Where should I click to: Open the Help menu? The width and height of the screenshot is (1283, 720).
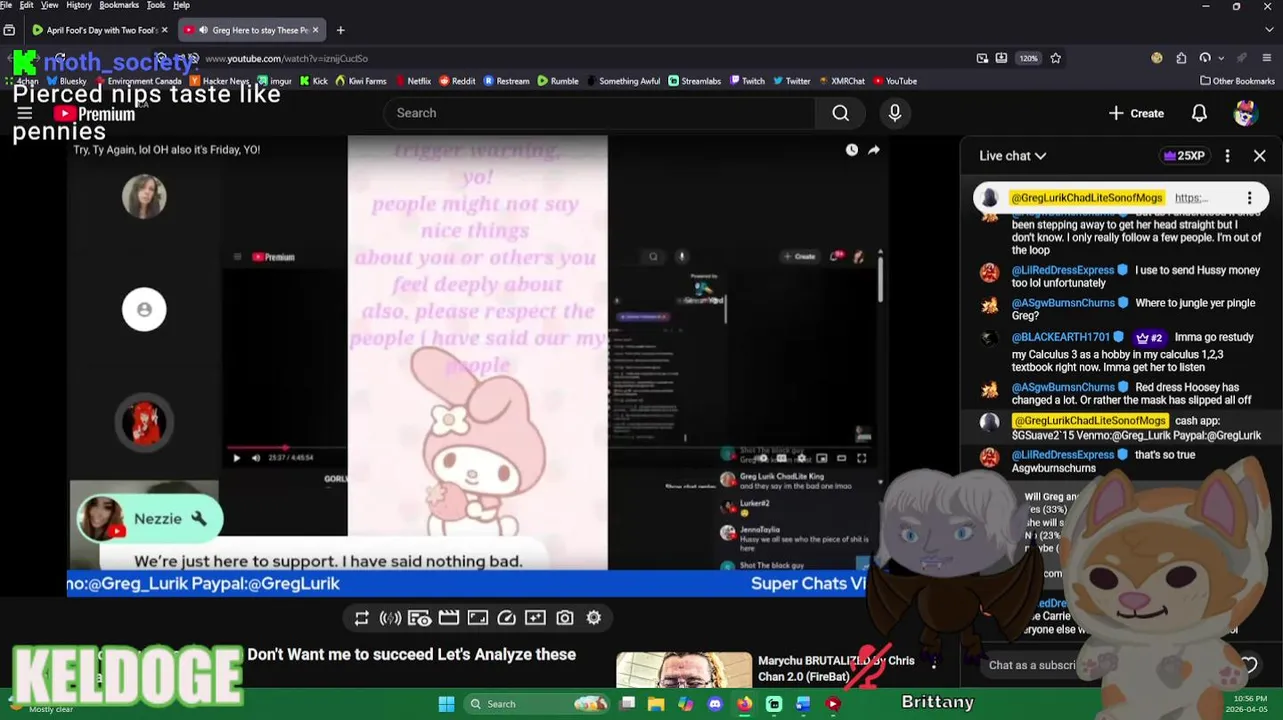(181, 5)
